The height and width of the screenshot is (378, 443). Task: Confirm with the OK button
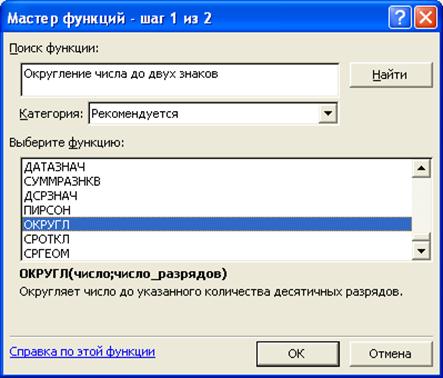coord(298,354)
